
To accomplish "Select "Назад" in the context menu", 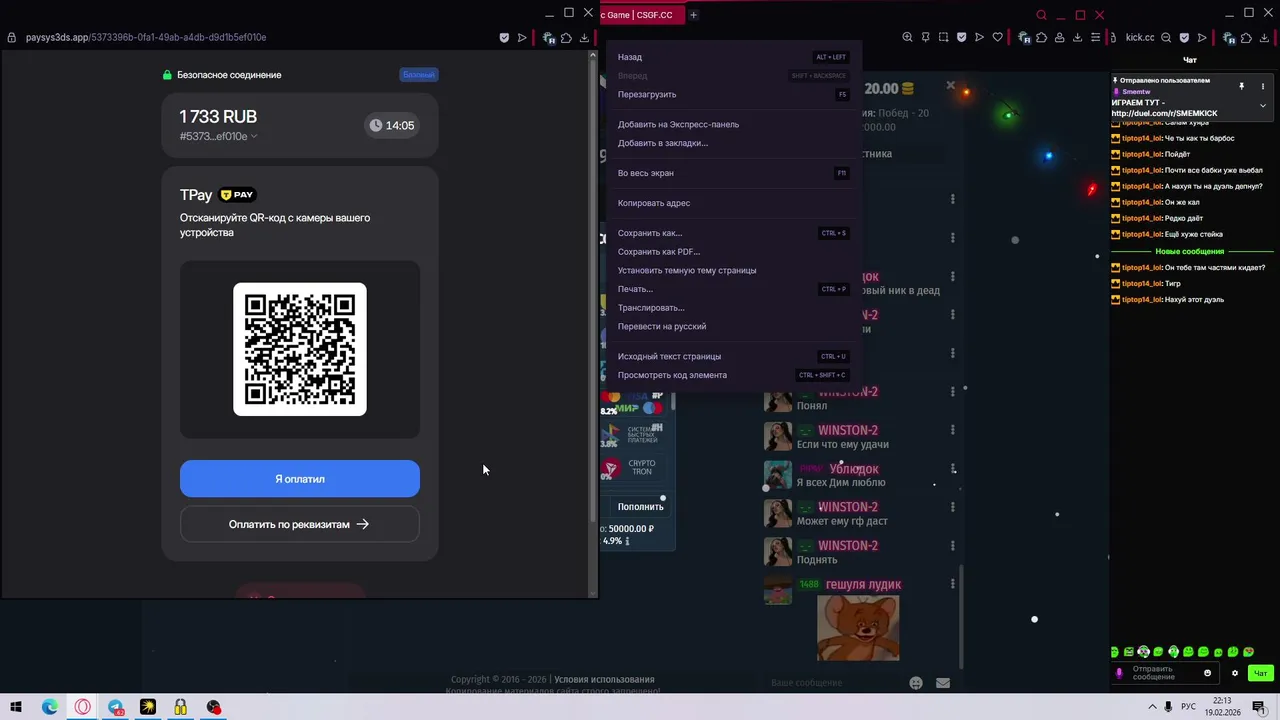I will pyautogui.click(x=733, y=57).
